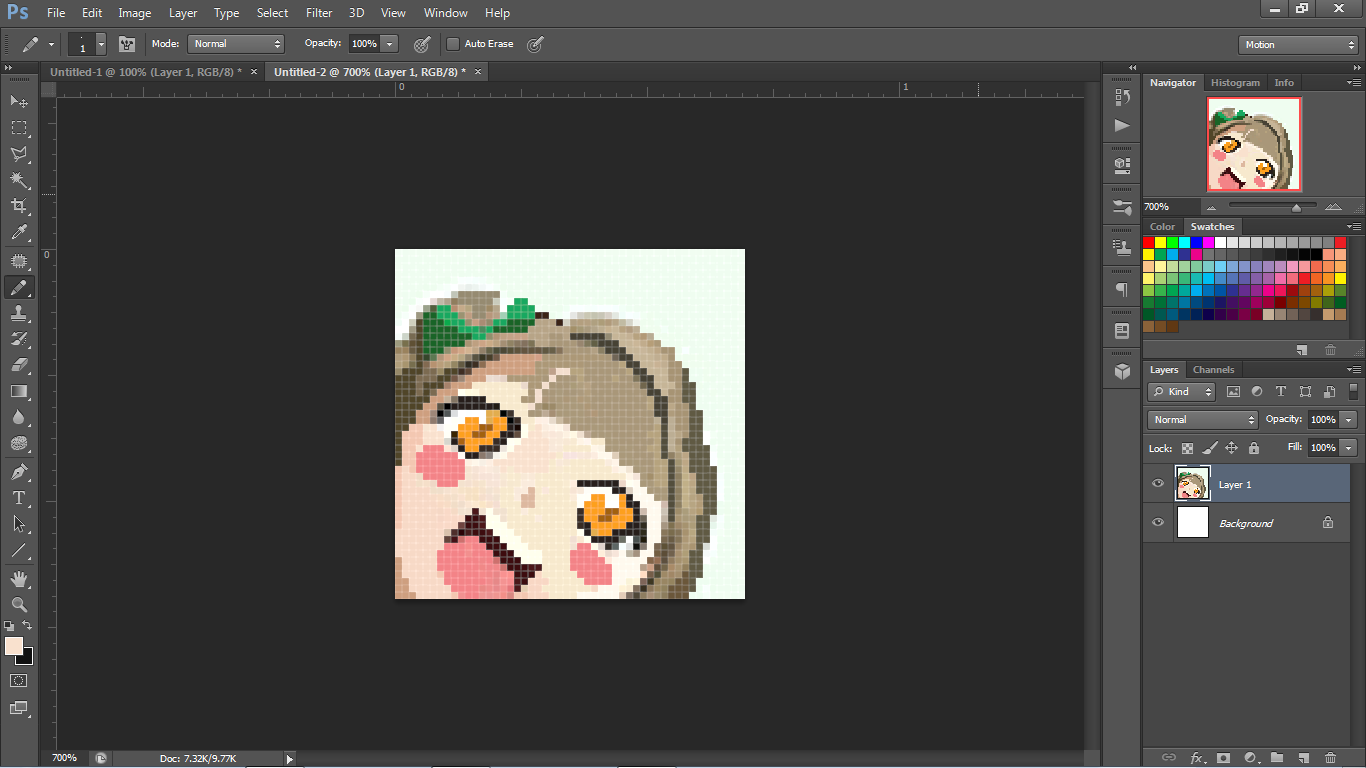
Task: Select the Pencil tool in the toolbox
Action: pyautogui.click(x=19, y=287)
